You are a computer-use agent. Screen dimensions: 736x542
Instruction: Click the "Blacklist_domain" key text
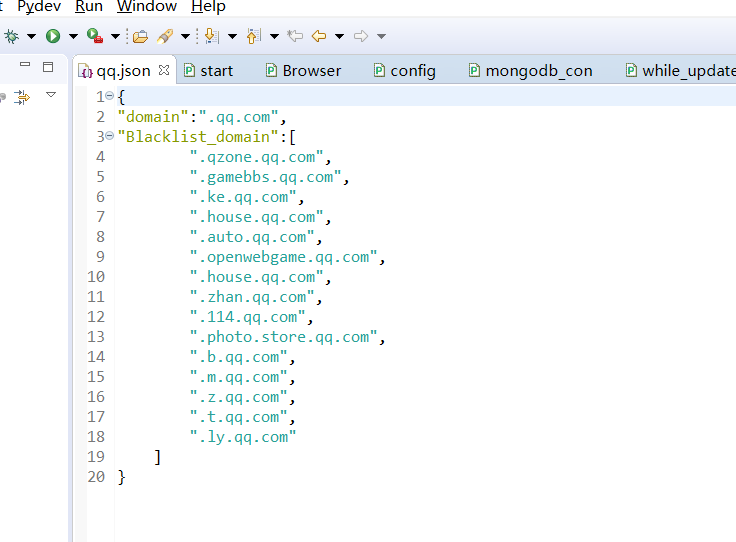click(x=199, y=137)
